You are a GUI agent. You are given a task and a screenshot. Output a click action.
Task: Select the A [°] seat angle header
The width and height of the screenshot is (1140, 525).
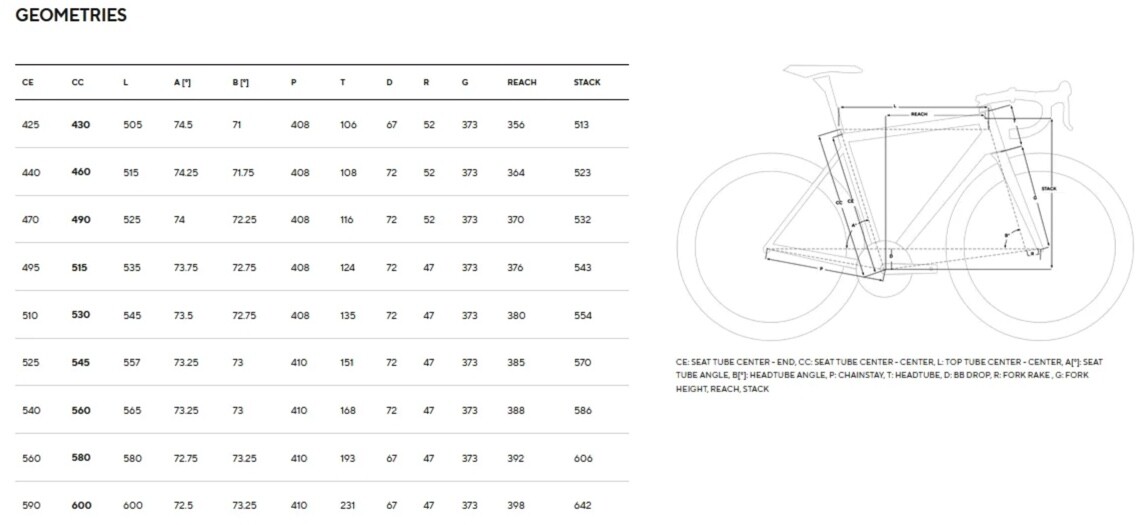click(182, 82)
